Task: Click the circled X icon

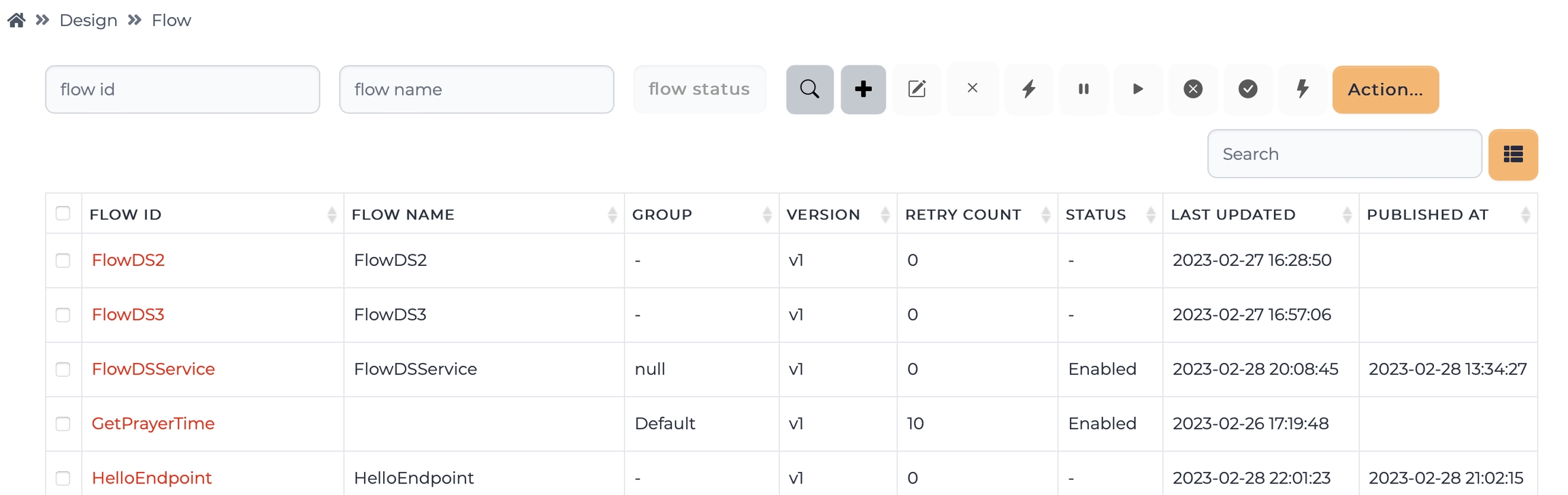Action: [x=1192, y=89]
